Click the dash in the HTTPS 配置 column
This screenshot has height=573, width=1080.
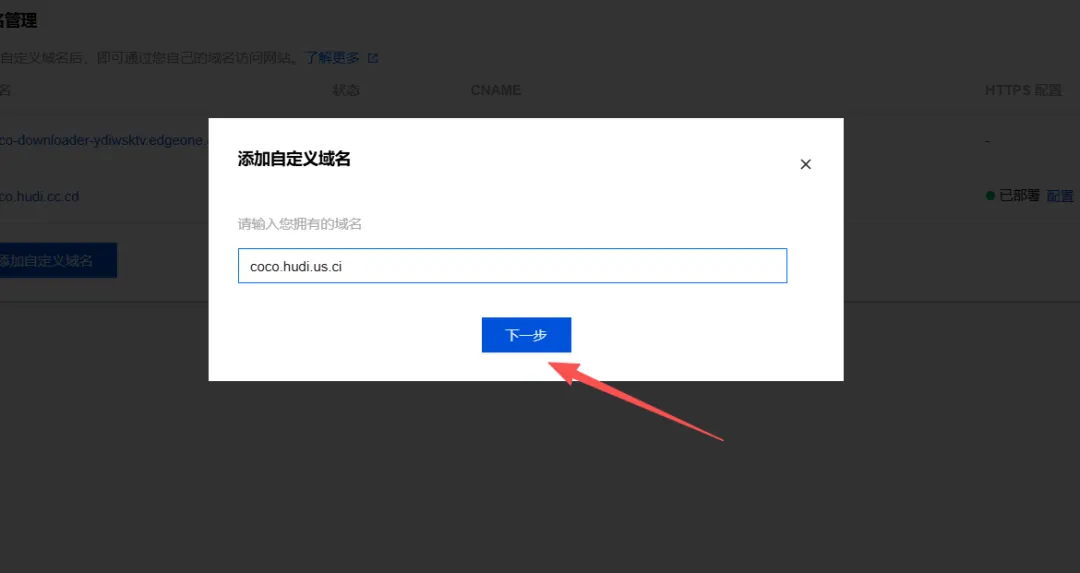(x=987, y=141)
